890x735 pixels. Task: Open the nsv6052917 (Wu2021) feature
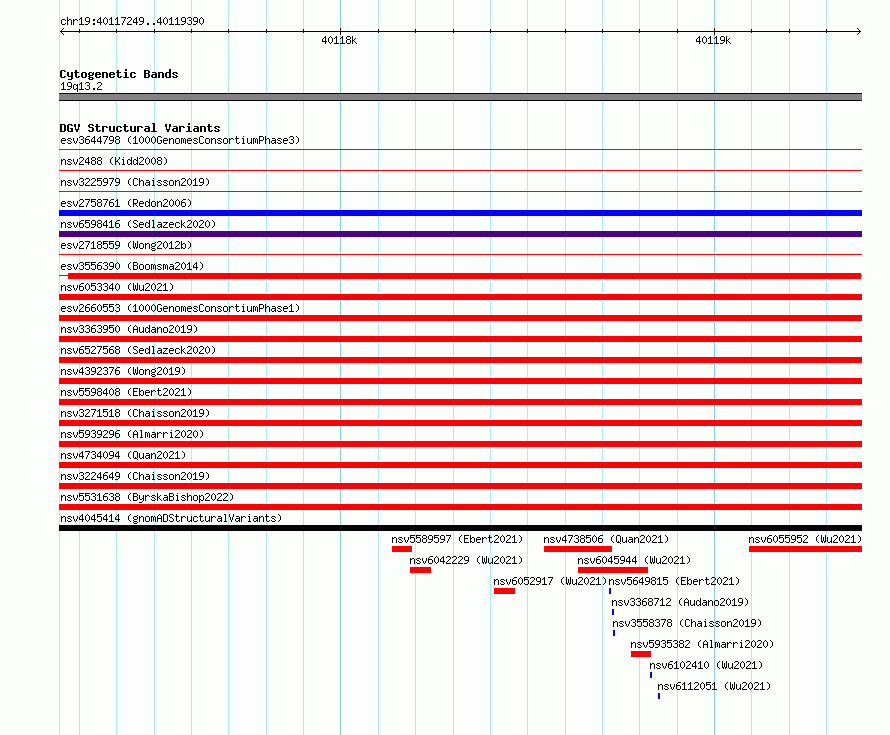click(505, 591)
